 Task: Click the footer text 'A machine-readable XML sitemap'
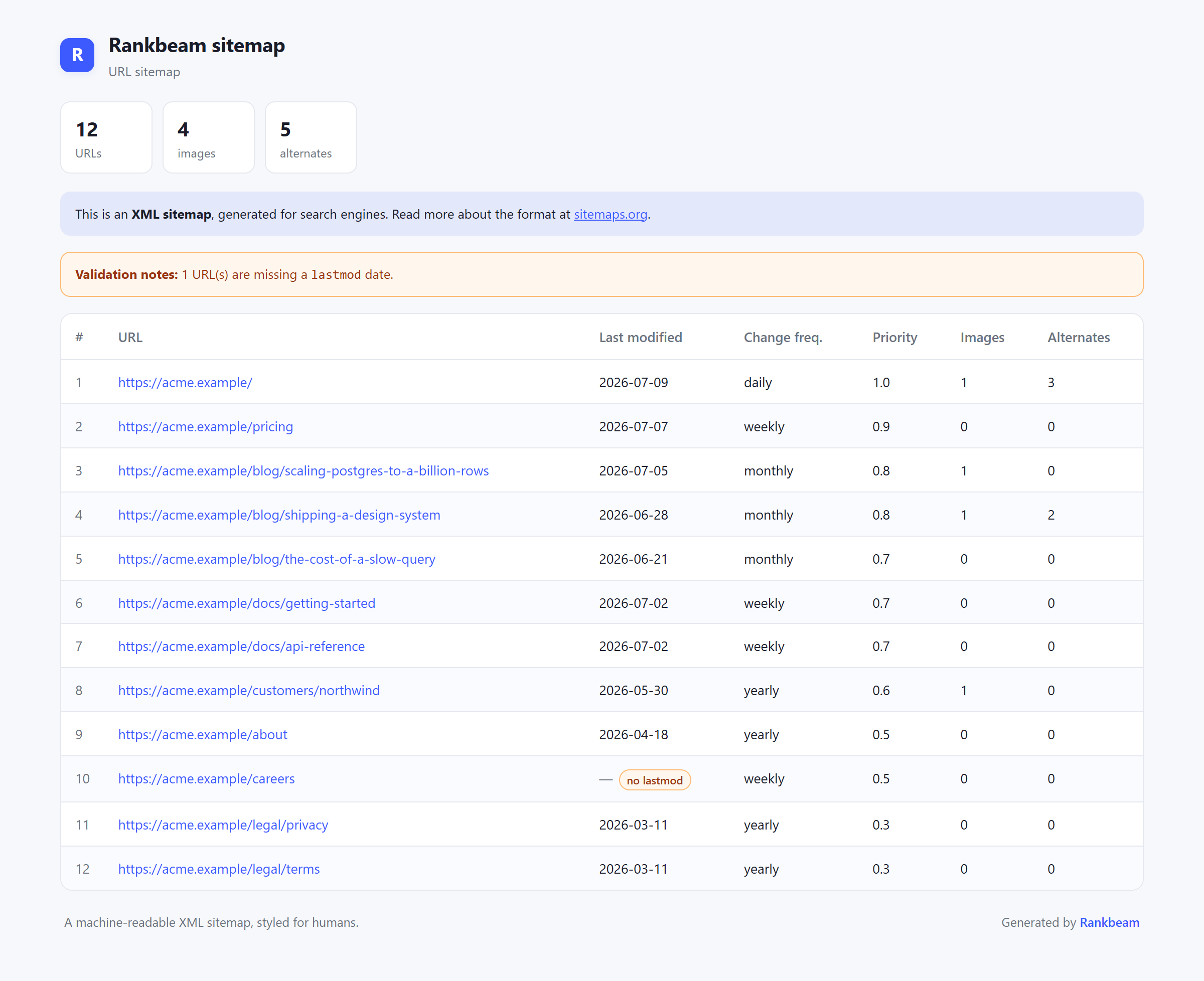tap(157, 922)
